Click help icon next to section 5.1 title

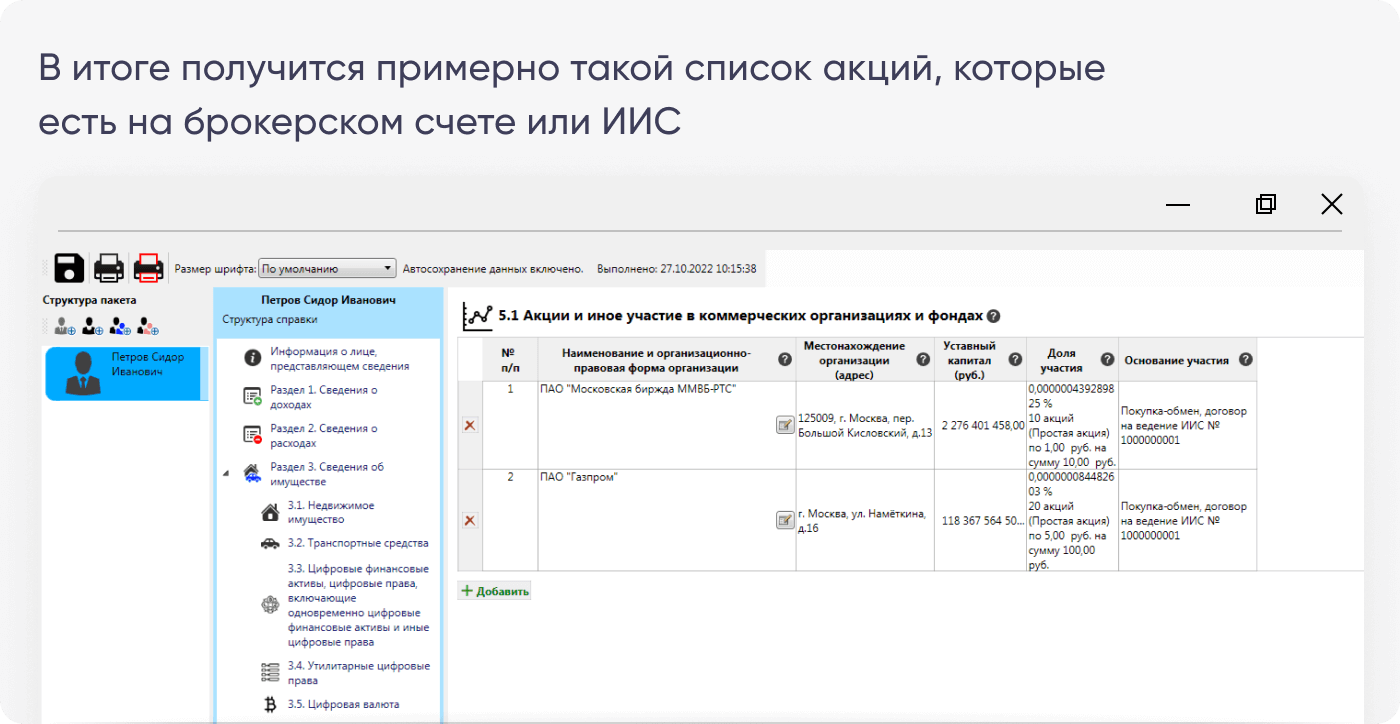993,316
